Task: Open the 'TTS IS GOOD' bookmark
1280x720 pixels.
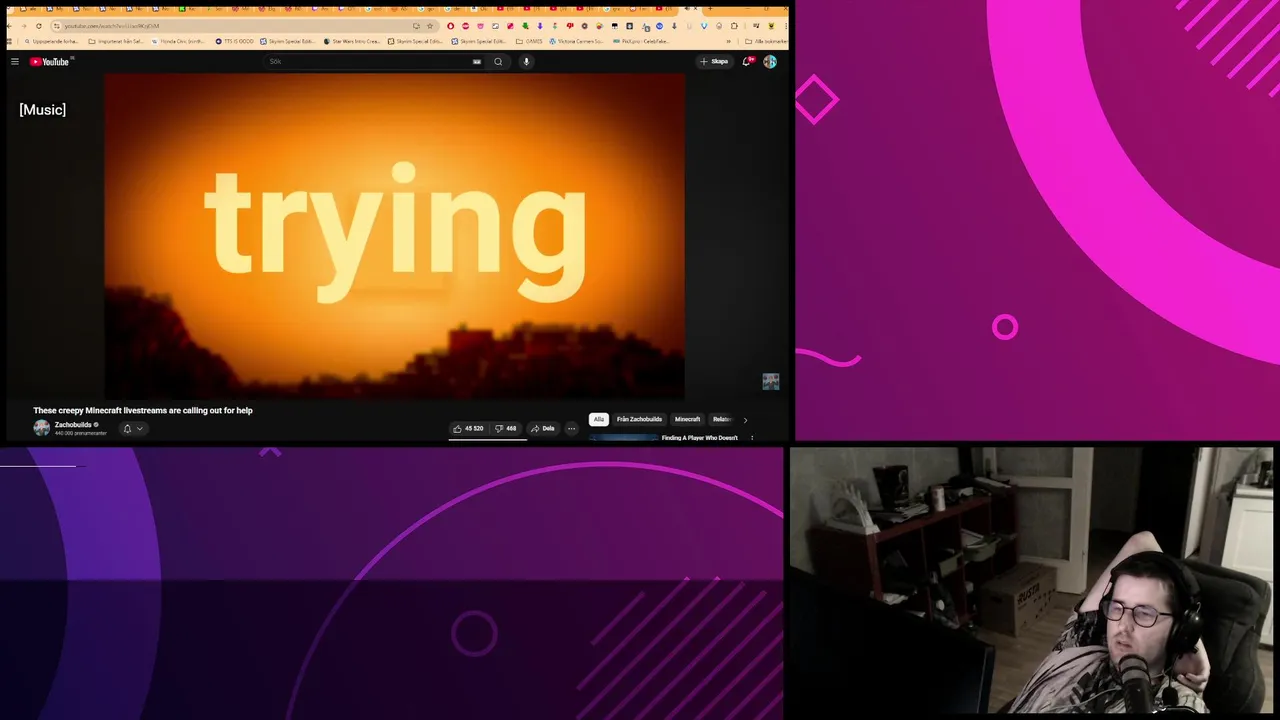Action: (234, 41)
